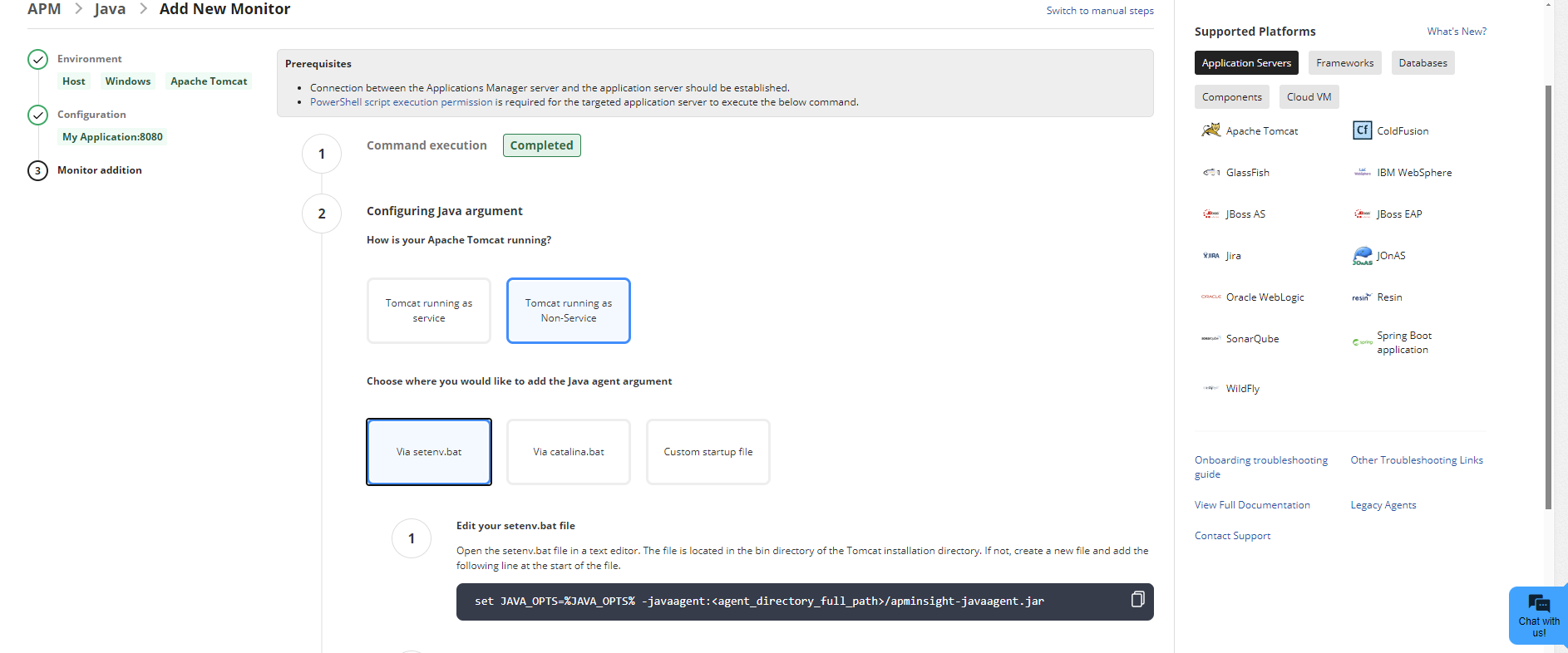Open PowerShell script execution permission link
Screen dimensions: 1568x653
coord(401,102)
